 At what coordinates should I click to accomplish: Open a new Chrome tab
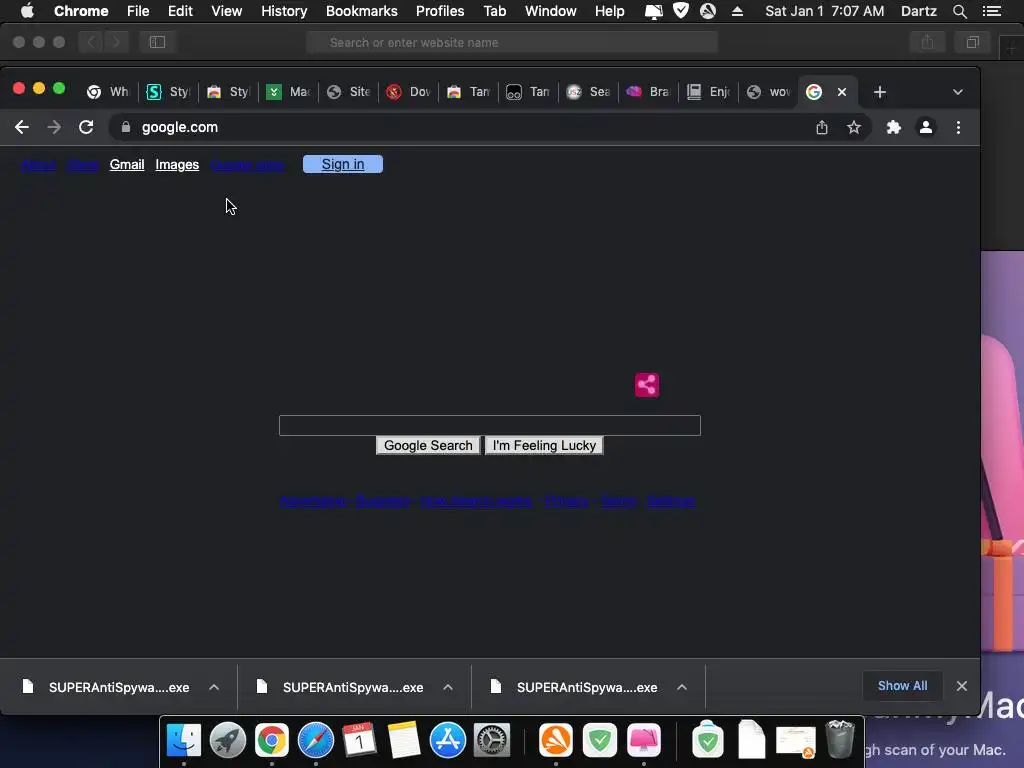point(880,92)
